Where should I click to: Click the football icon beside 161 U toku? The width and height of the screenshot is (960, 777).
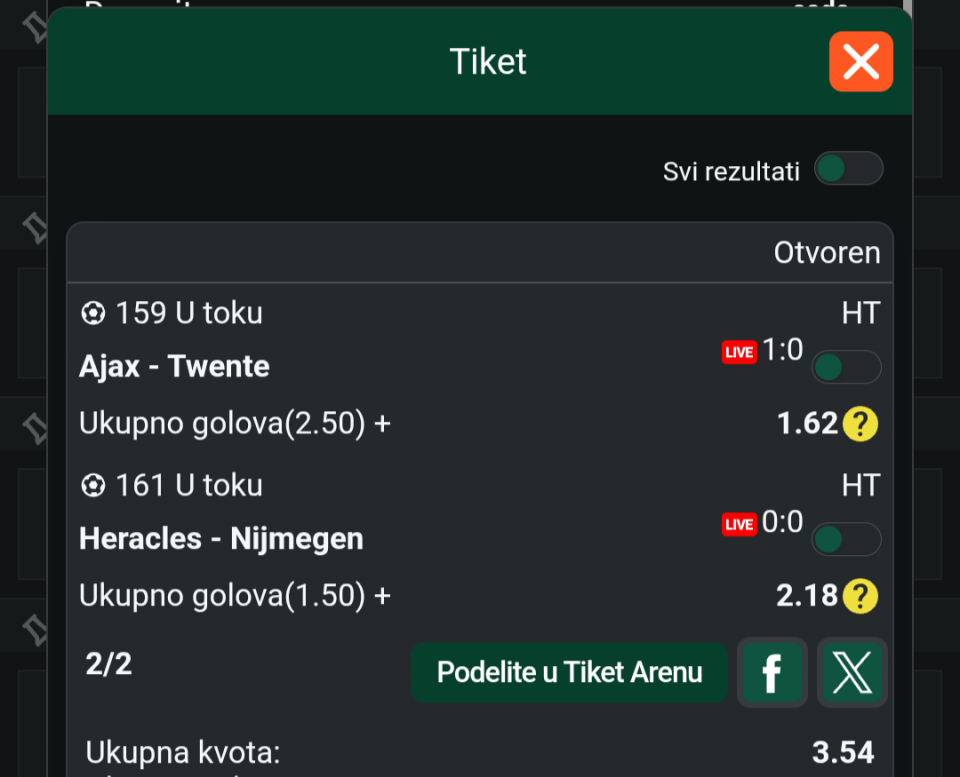click(x=93, y=486)
